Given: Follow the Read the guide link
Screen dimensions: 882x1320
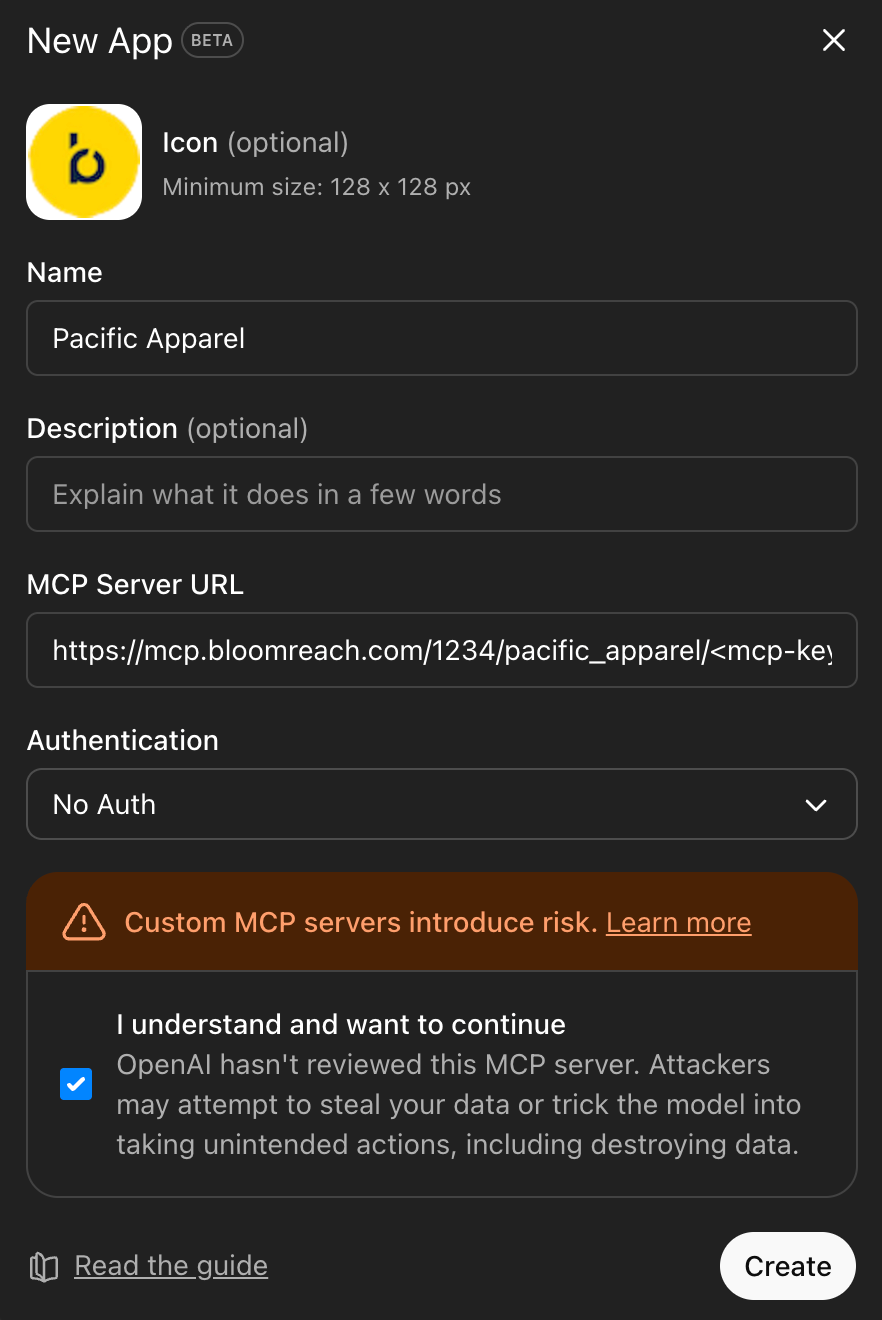Looking at the screenshot, I should 170,1266.
